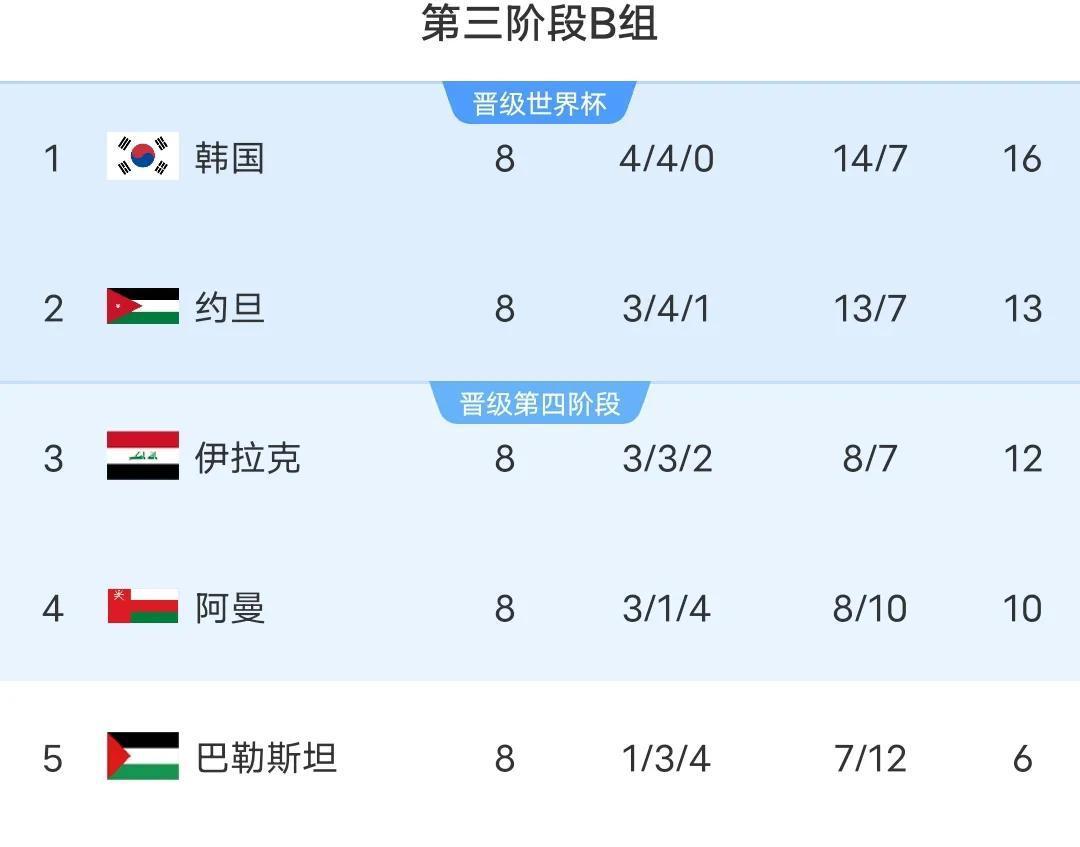
Task: Click Palestine's 6 points value
Action: (x=1022, y=759)
